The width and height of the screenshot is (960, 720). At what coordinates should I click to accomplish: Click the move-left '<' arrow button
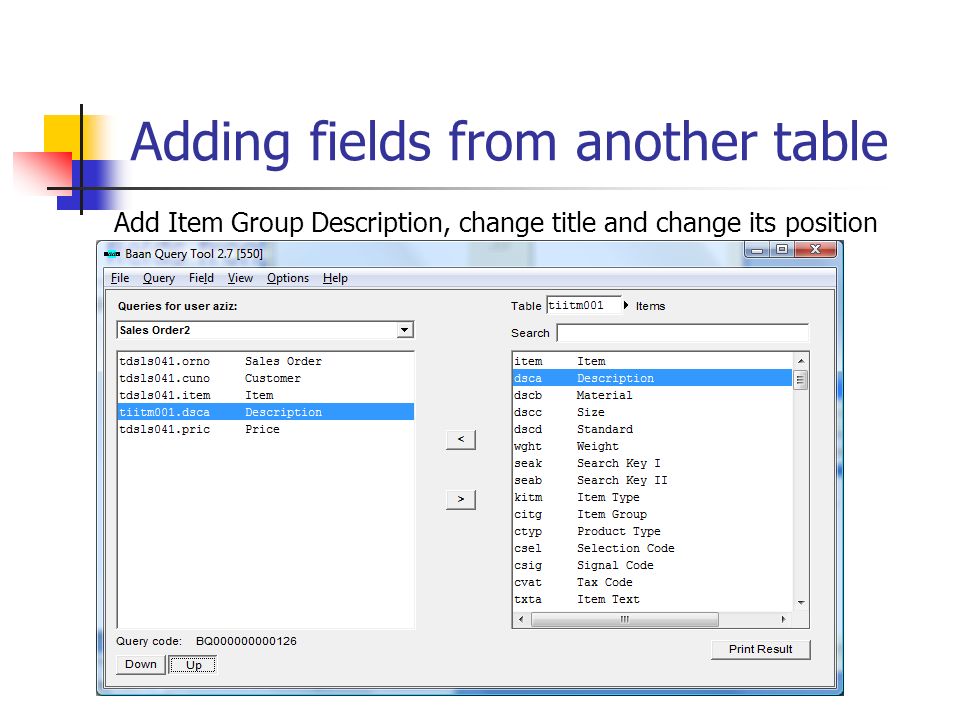pyautogui.click(x=460, y=440)
